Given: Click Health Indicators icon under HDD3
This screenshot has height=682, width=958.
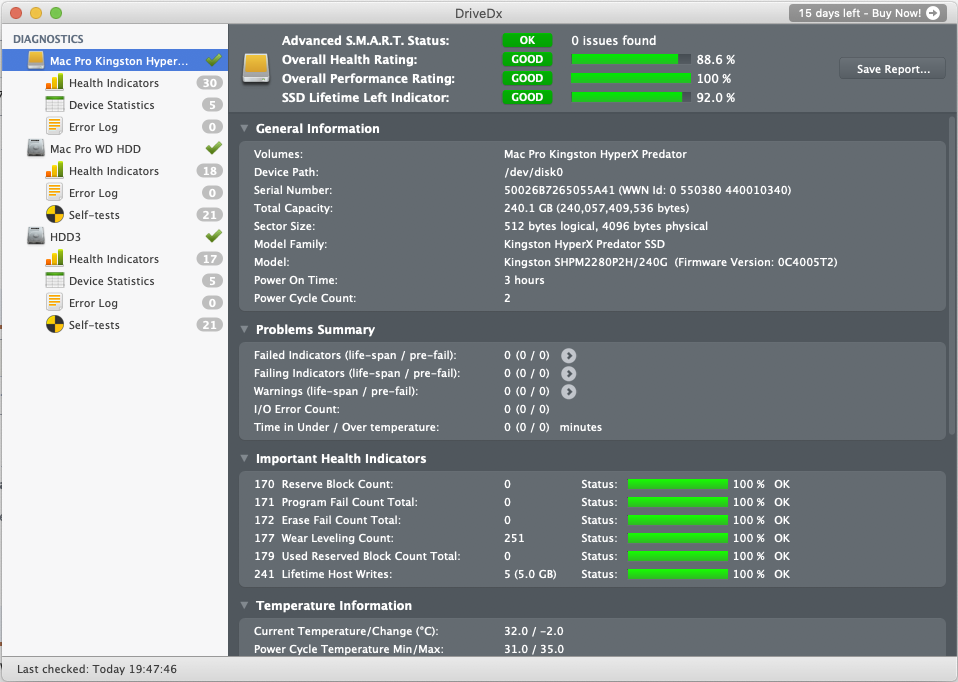Looking at the screenshot, I should click(54, 258).
